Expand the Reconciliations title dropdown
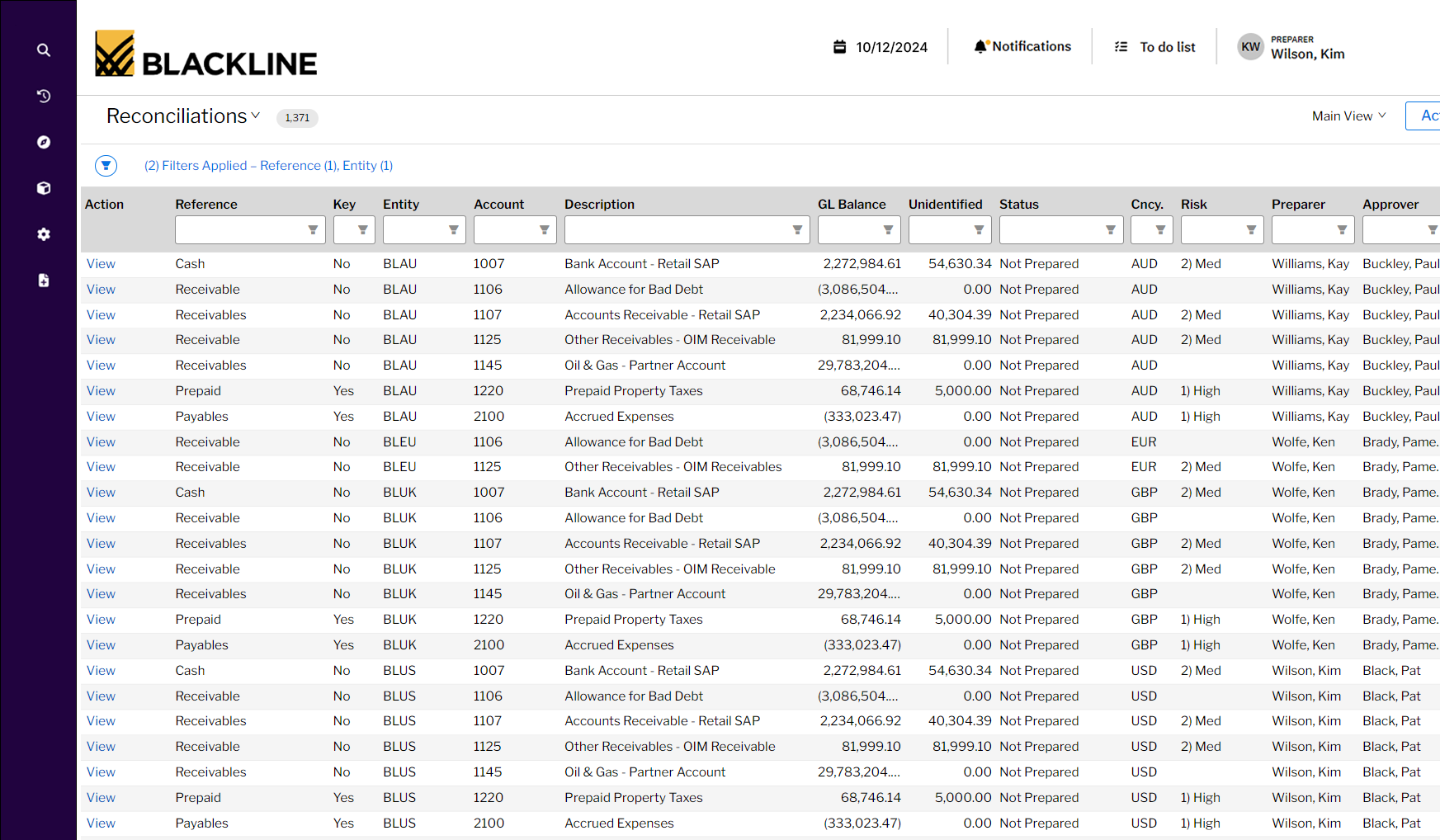 pos(256,116)
